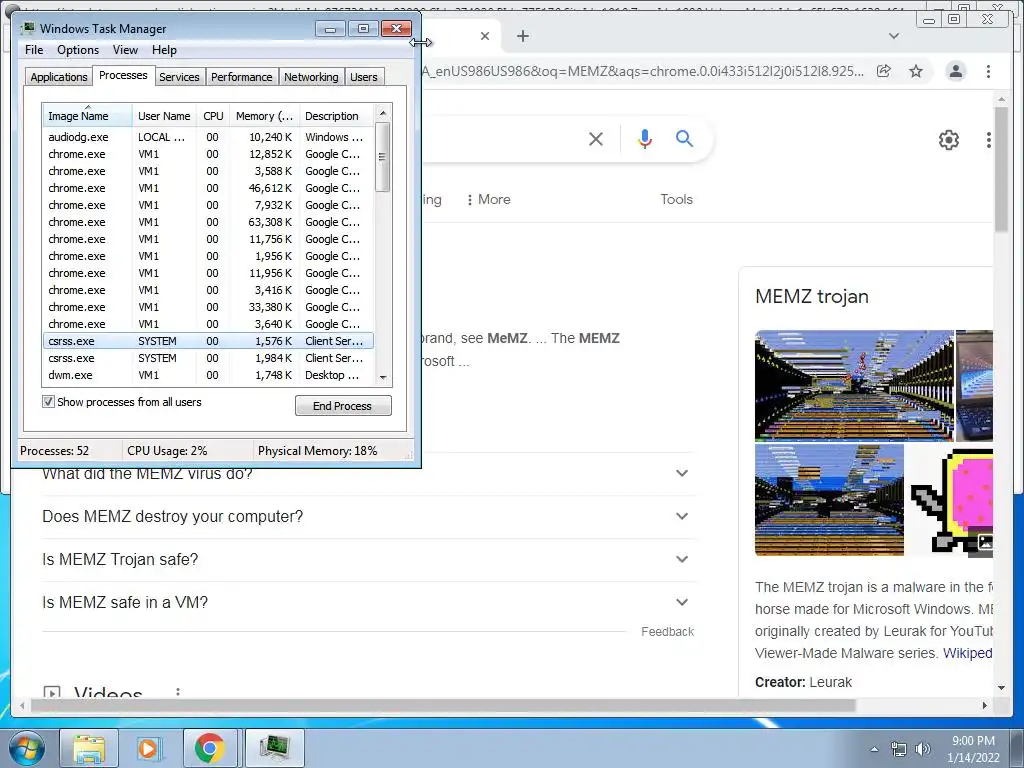
Task: Click the volume speaker tray icon
Action: click(922, 749)
